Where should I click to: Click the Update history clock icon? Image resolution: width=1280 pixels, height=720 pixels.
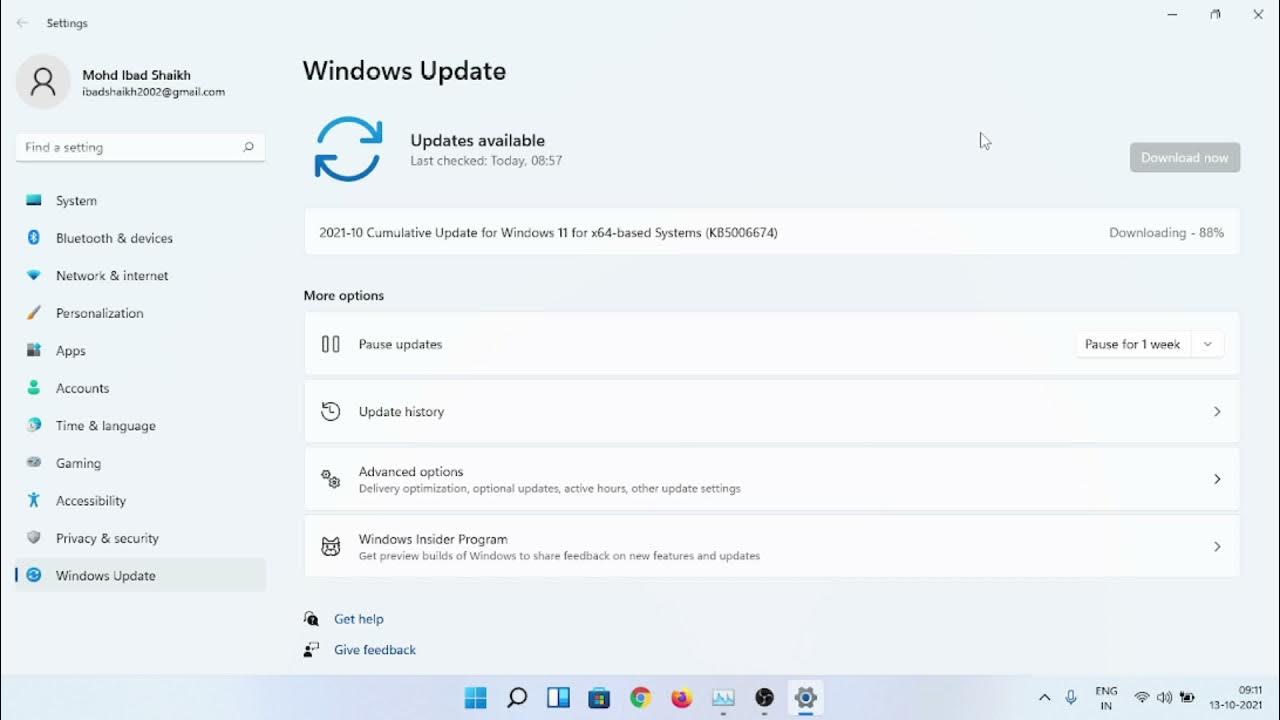tap(331, 411)
